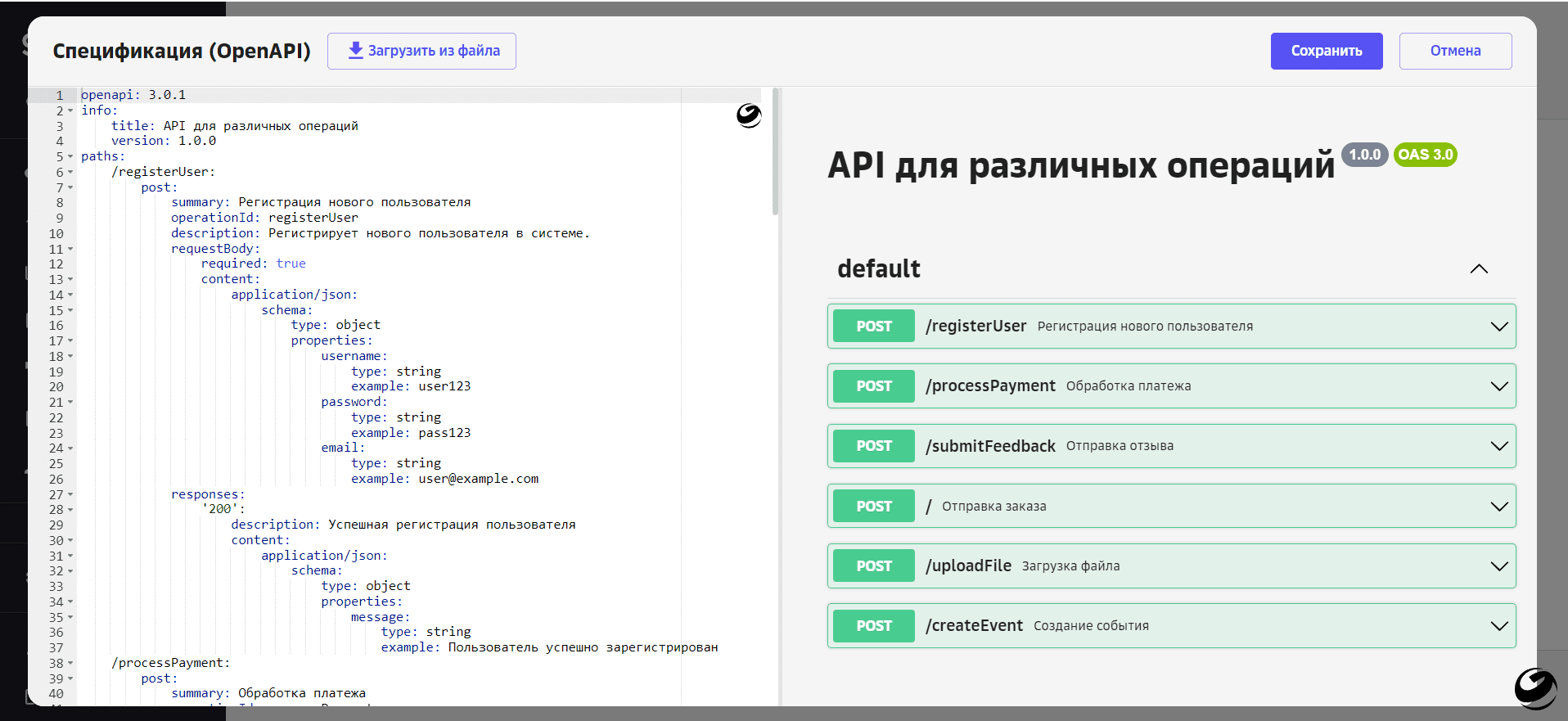This screenshot has width=1568, height=721.
Task: Click the example: user123 line
Action: [x=411, y=386]
